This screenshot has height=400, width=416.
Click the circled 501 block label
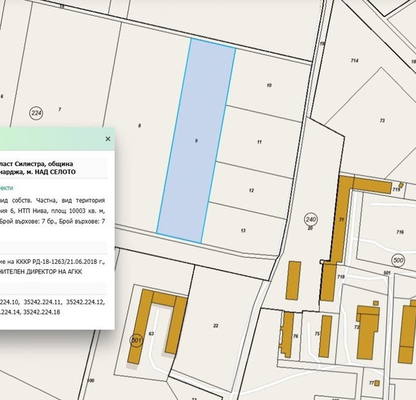(136, 340)
